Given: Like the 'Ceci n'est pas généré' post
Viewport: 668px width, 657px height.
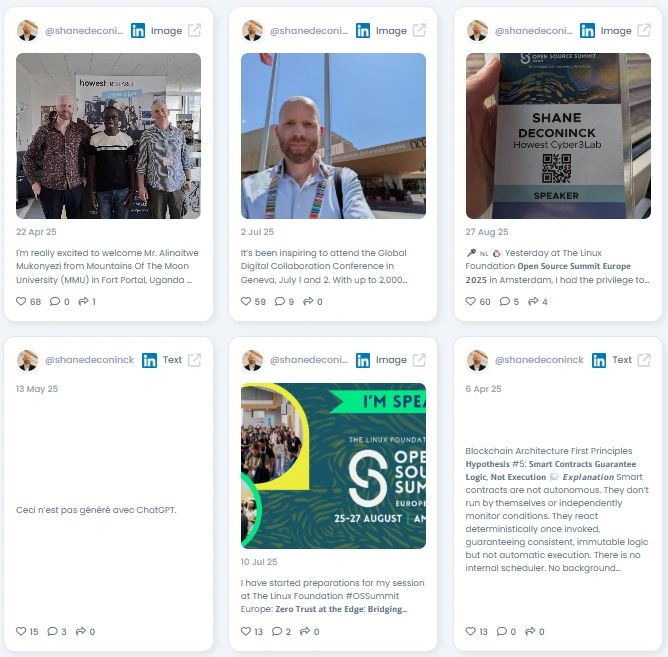Looking at the screenshot, I should [x=21, y=631].
